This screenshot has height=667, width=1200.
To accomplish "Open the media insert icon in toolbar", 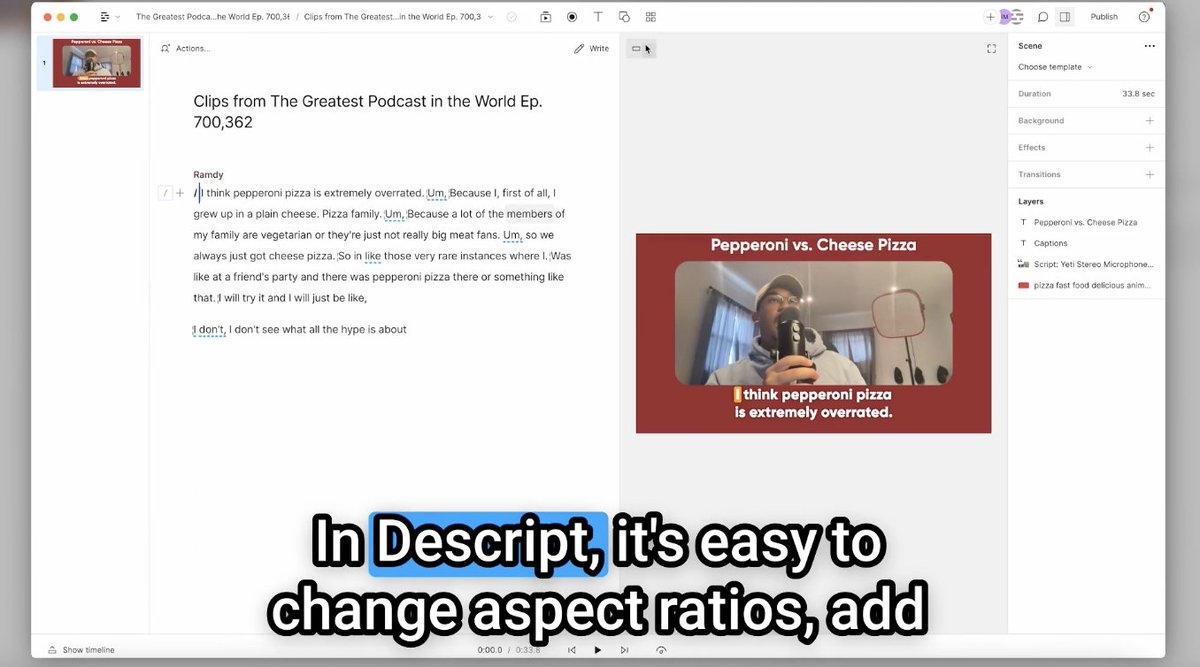I will pyautogui.click(x=546, y=17).
